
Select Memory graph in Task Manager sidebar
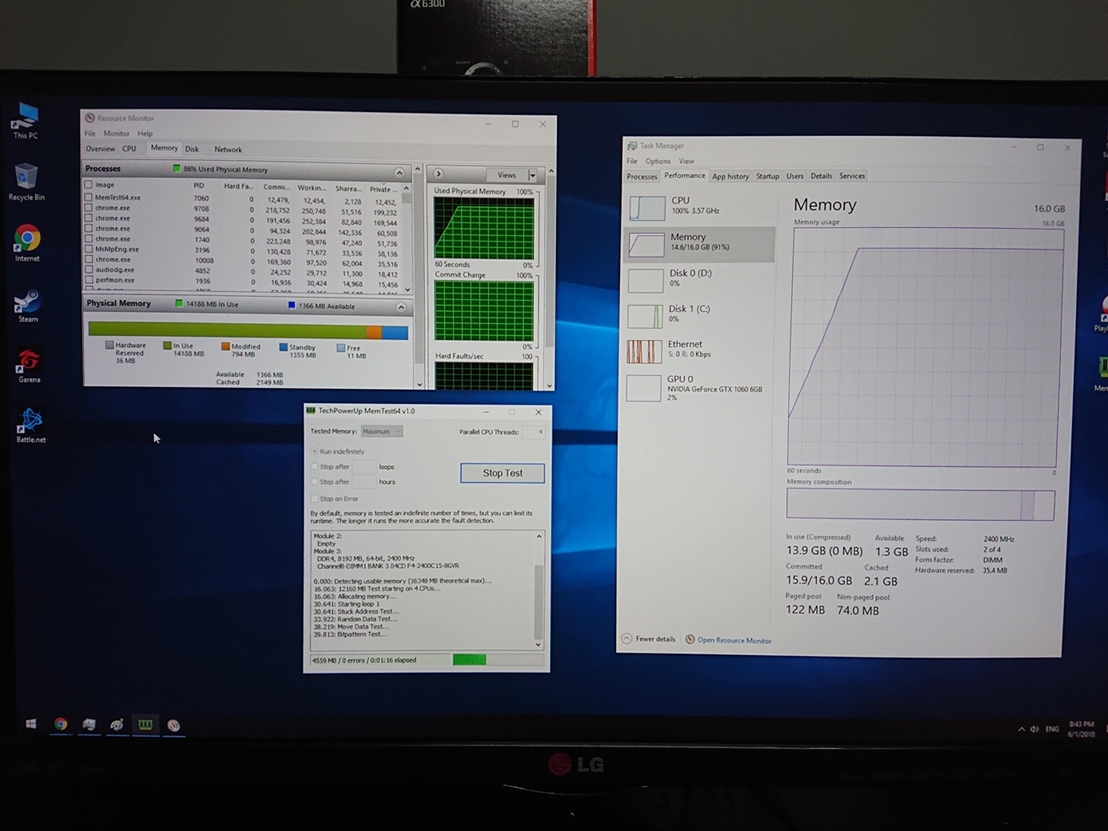click(647, 244)
